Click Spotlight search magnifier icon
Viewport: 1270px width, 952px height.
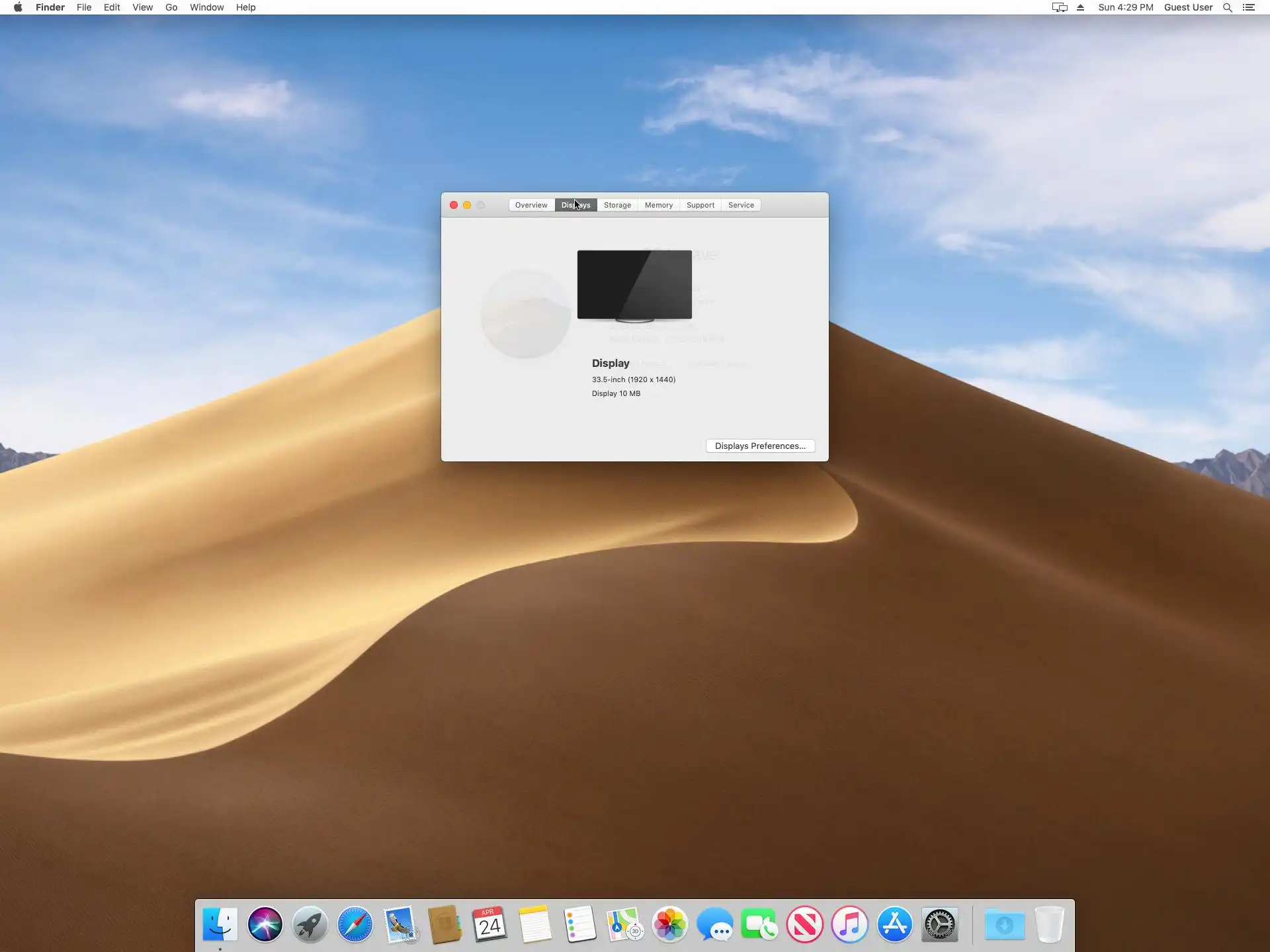[x=1228, y=7]
